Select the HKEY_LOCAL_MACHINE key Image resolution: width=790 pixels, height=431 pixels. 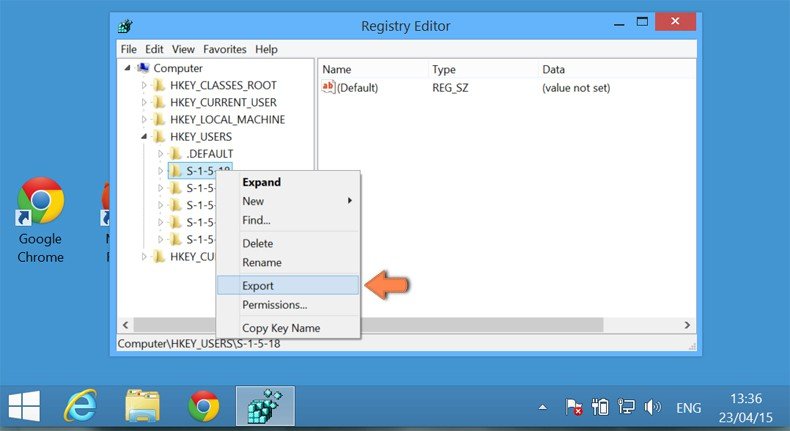(x=227, y=119)
